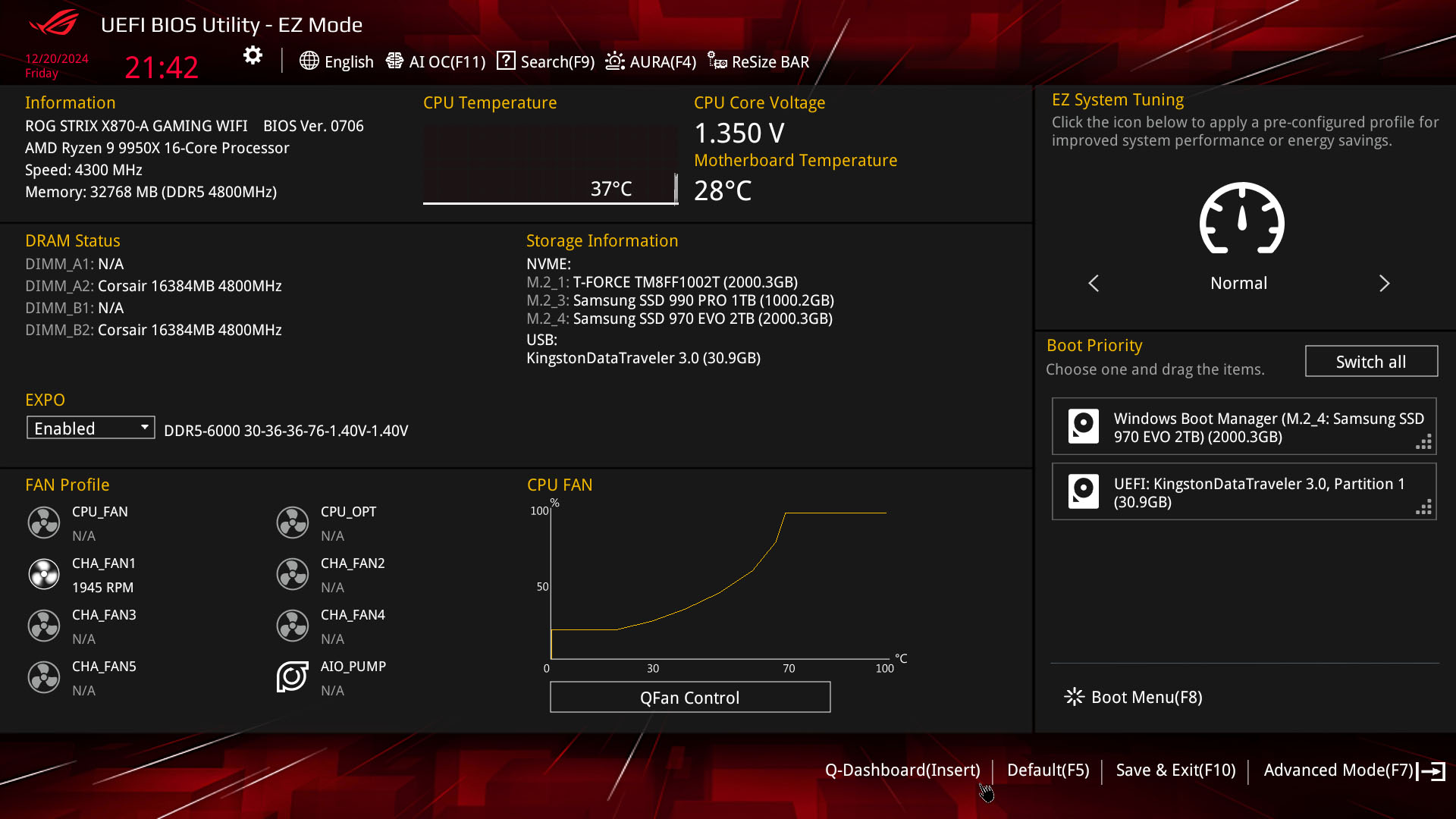1456x819 pixels.
Task: Toggle ReSize BAR option
Action: point(770,61)
